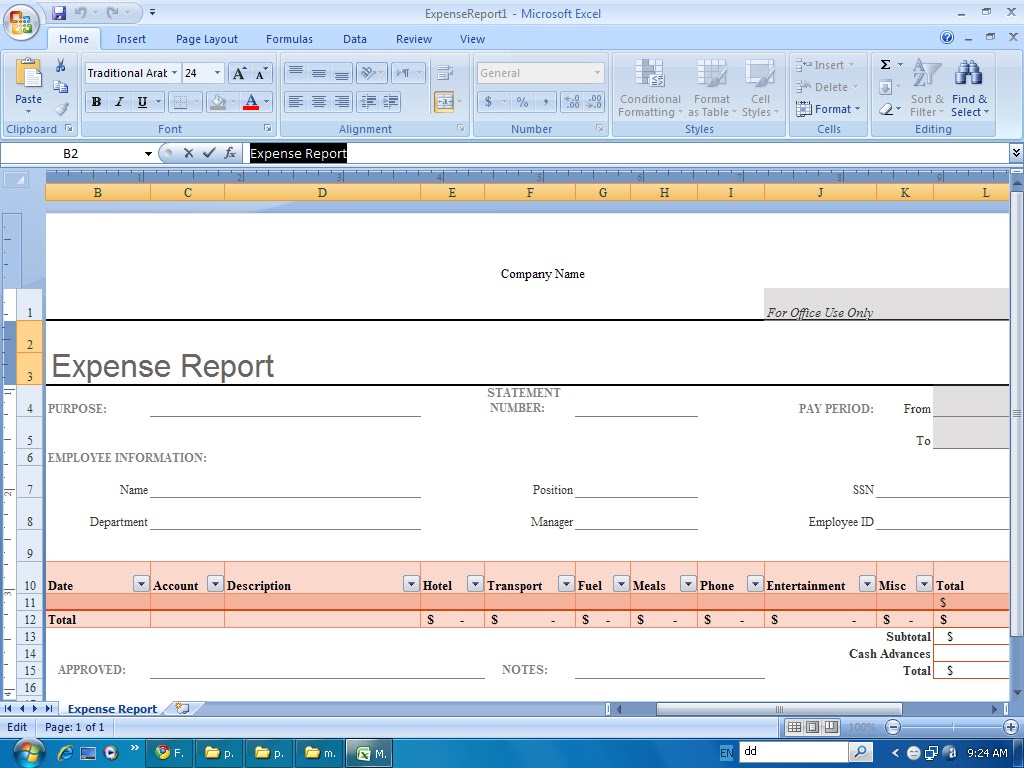
Task: Click the Paste button
Action: [28, 87]
